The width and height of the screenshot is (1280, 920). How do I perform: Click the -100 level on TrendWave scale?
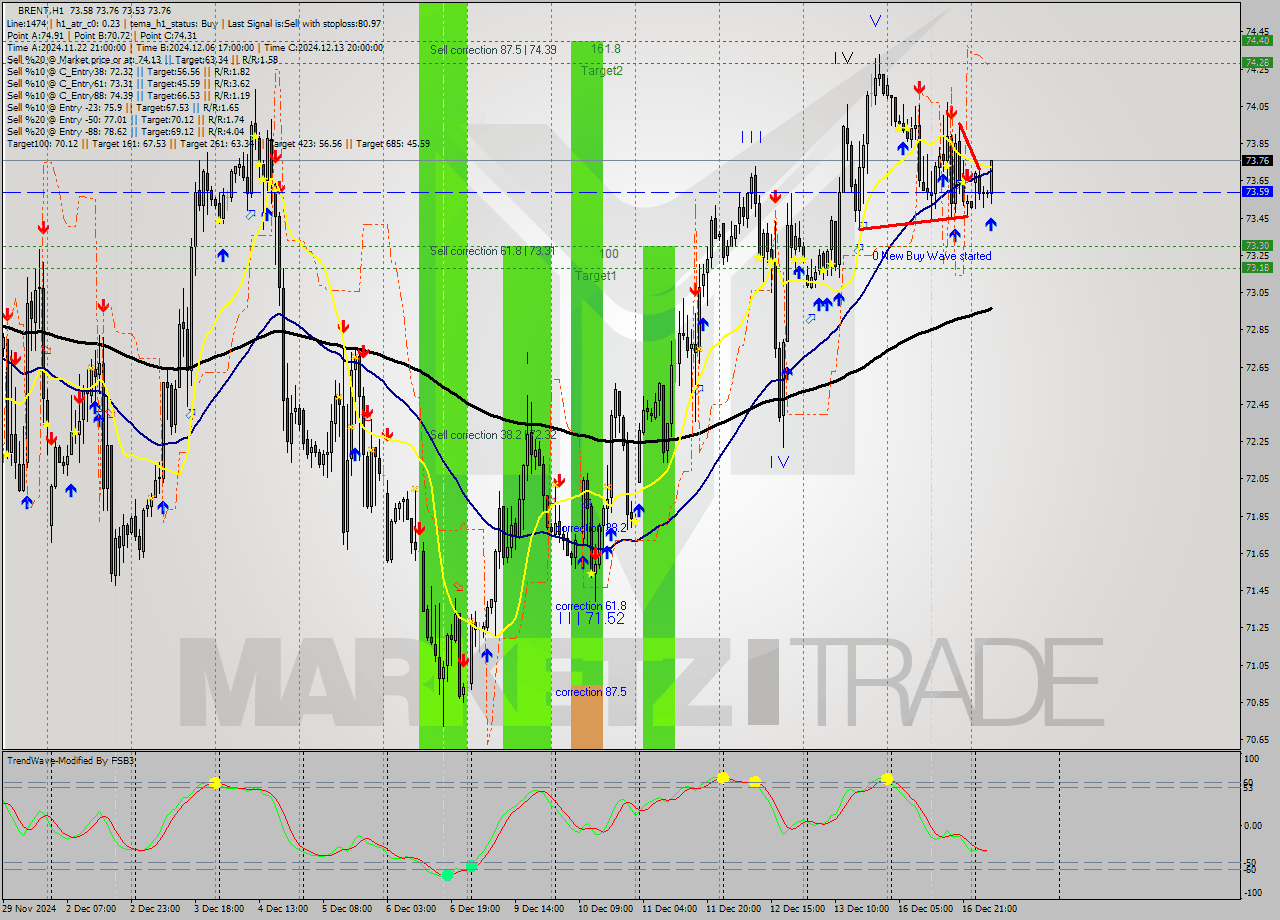pyautogui.click(x=1255, y=892)
